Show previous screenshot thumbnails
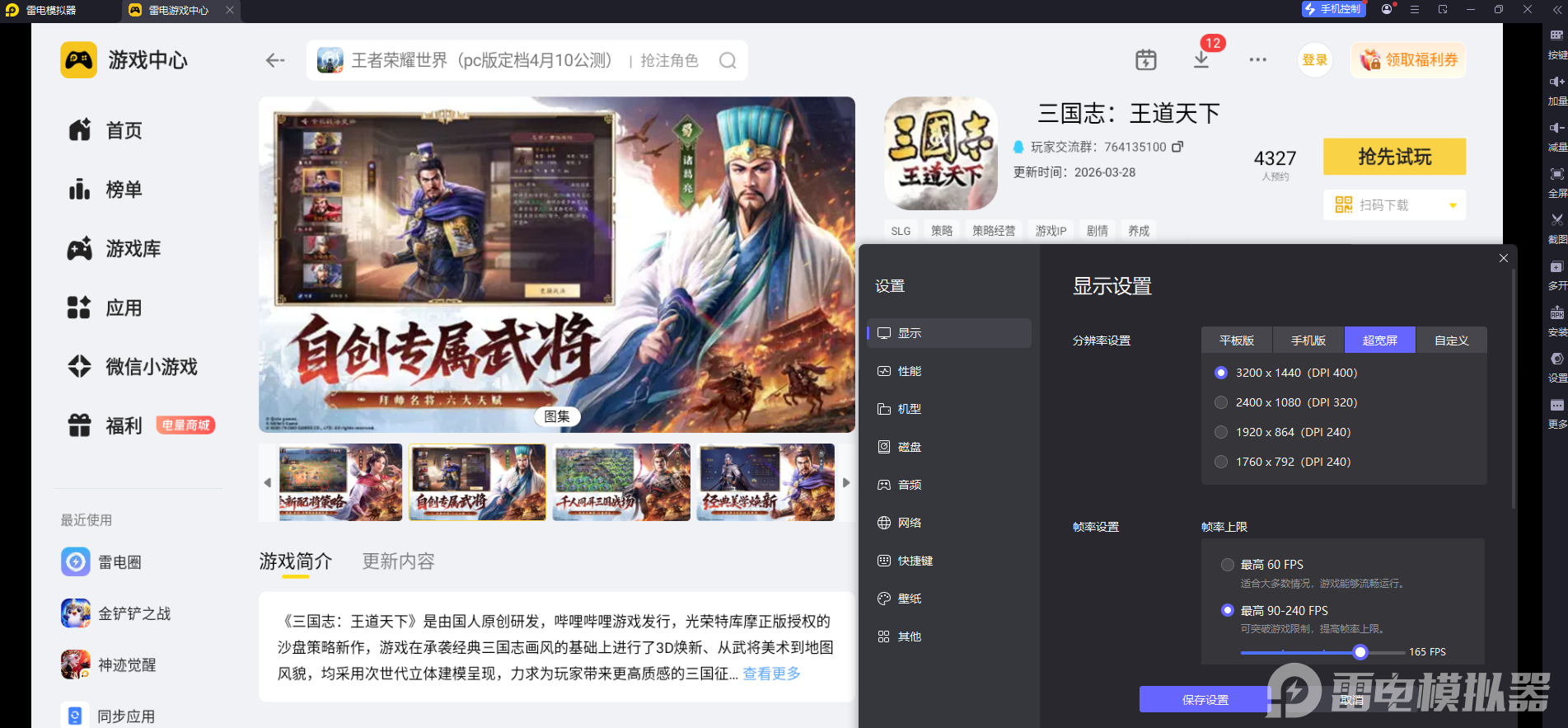Image resolution: width=1568 pixels, height=728 pixels. (267, 482)
